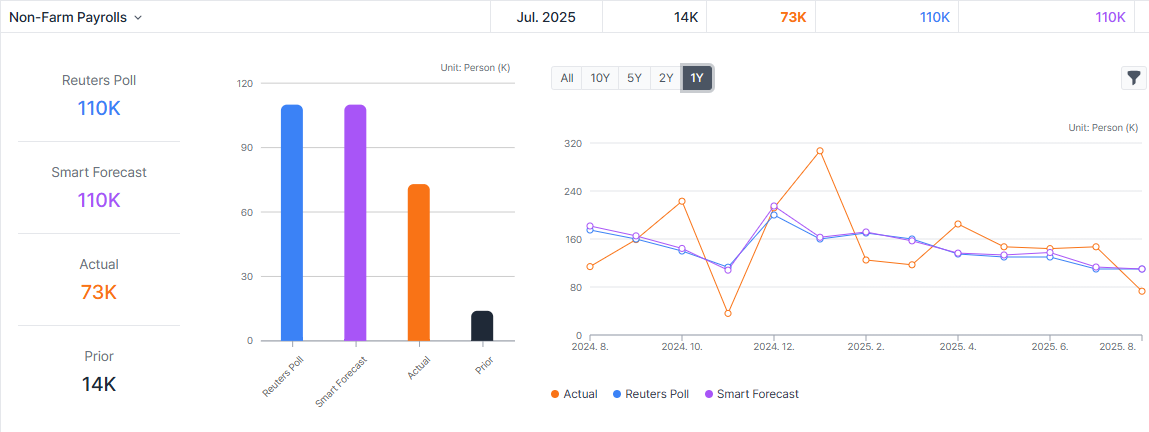Click the dark Prior bar
1149x432 pixels.
[x=482, y=326]
